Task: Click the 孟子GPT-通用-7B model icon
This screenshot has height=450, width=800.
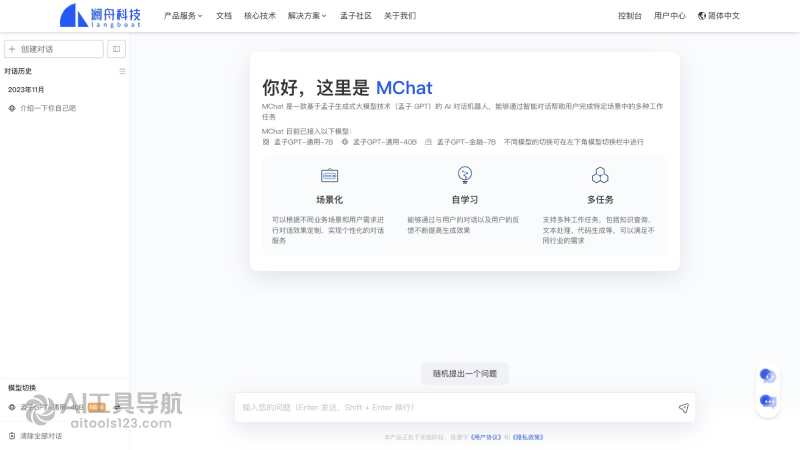Action: [266, 142]
